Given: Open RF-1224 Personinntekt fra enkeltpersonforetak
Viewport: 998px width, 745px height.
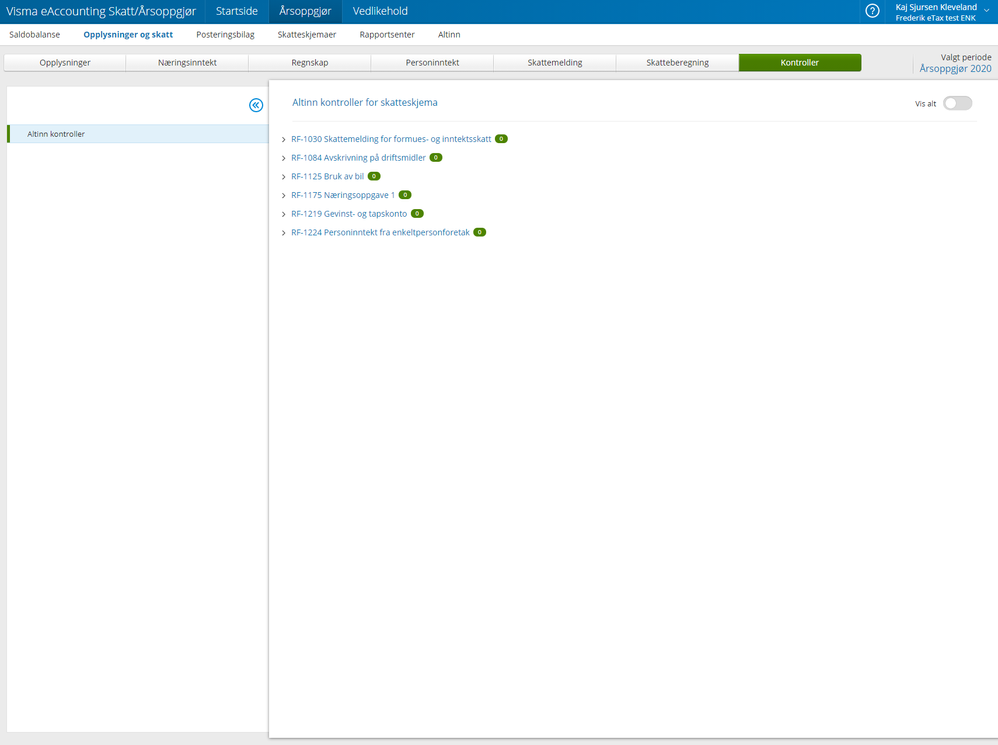Looking at the screenshot, I should click(x=380, y=232).
